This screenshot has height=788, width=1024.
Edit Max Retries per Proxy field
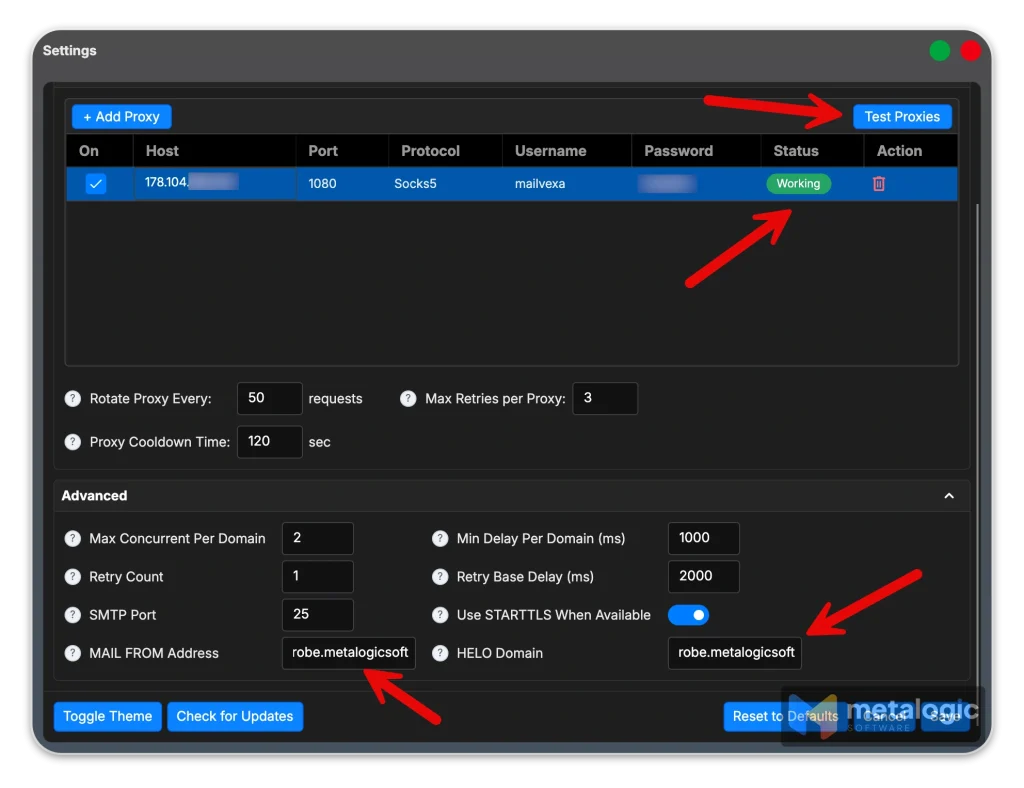point(605,398)
